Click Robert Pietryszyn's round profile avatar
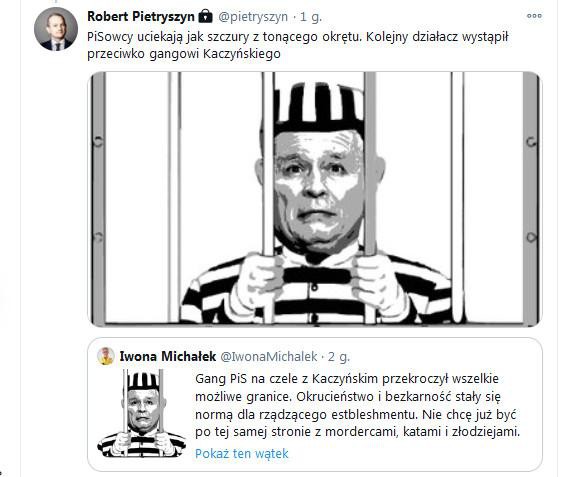 56,29
